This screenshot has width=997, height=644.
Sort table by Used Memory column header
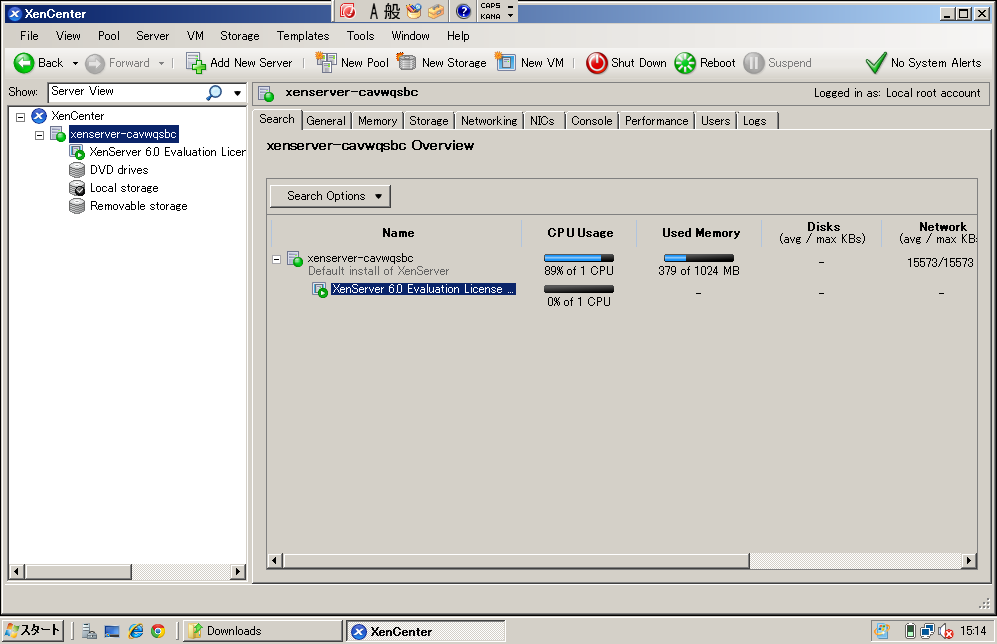tap(701, 233)
